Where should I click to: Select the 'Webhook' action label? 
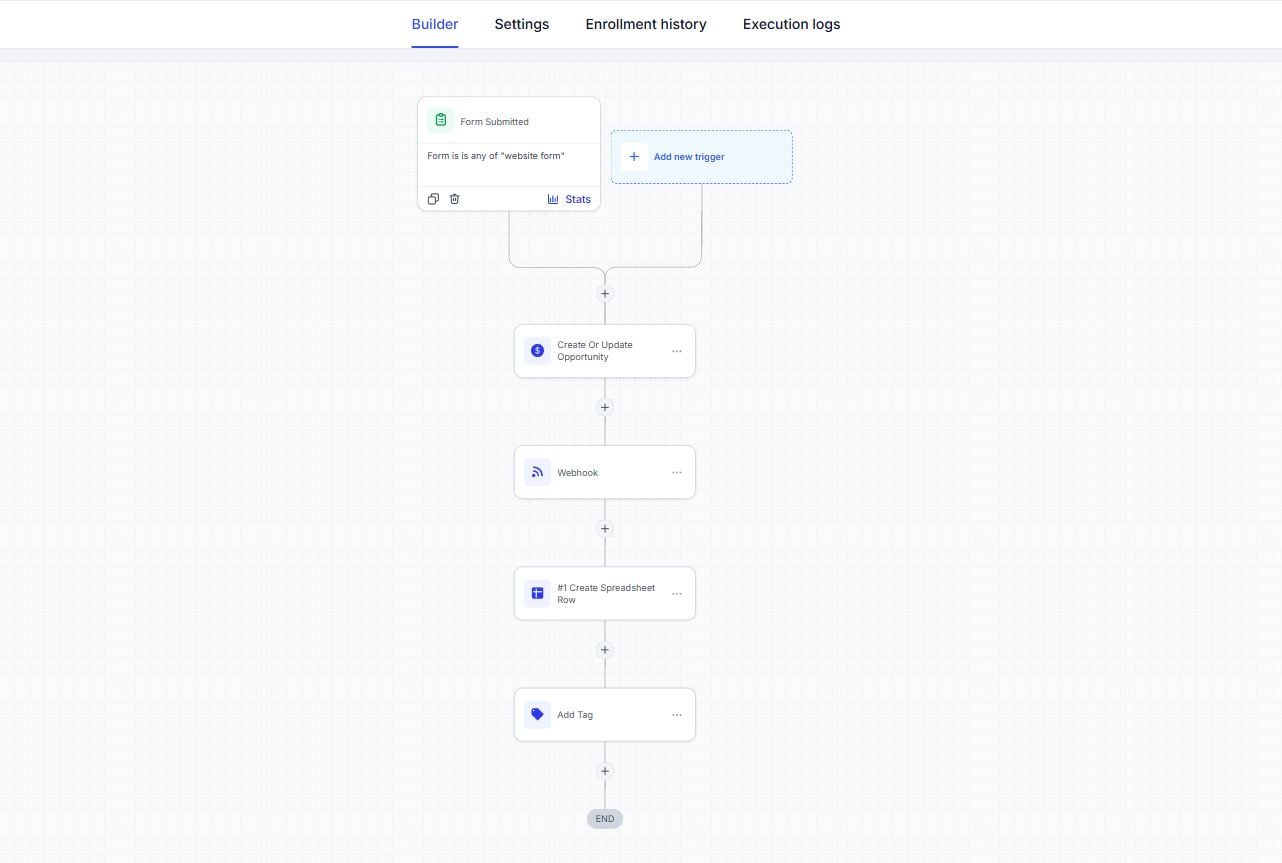[577, 473]
